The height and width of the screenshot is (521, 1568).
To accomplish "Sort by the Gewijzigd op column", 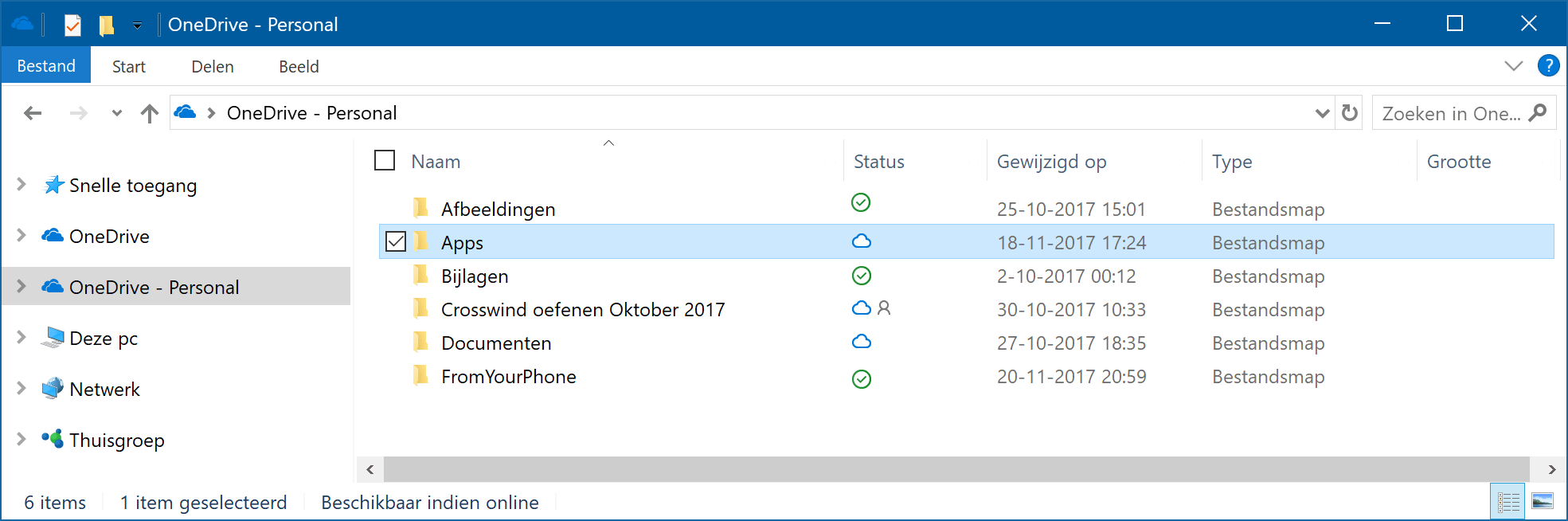I will [x=1051, y=162].
